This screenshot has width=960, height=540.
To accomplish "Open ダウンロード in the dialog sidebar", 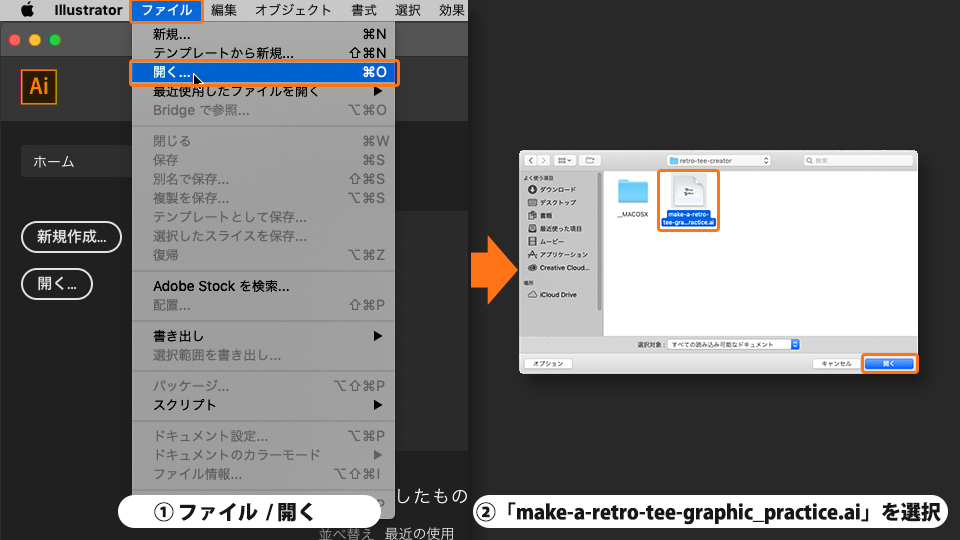I will coord(557,190).
